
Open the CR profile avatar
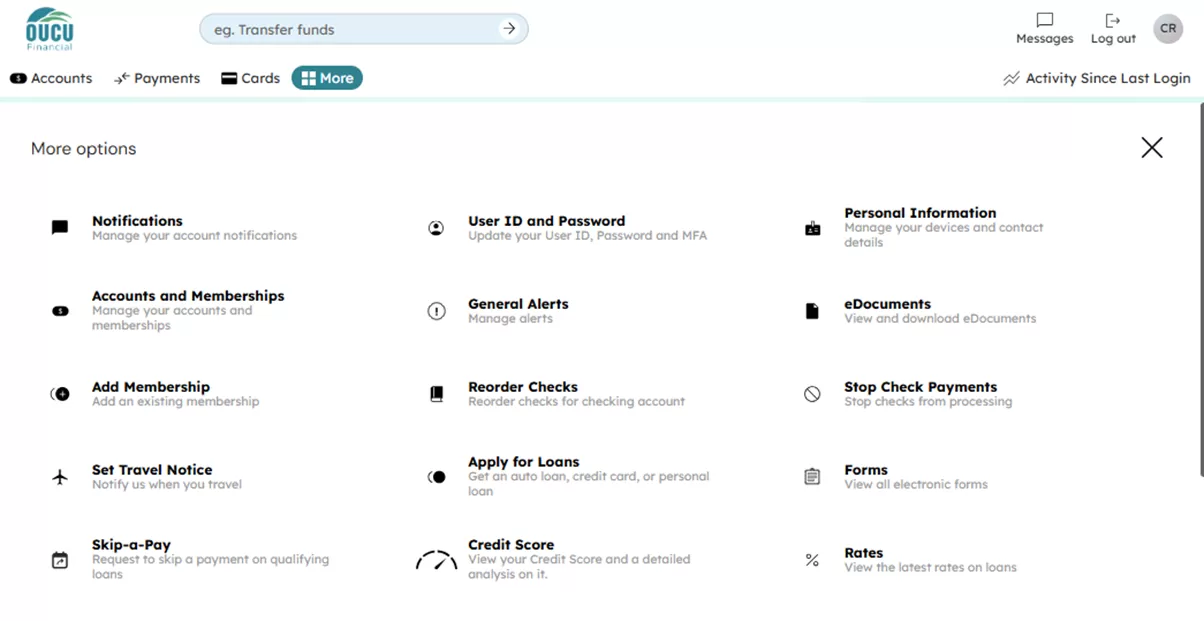pos(1168,29)
